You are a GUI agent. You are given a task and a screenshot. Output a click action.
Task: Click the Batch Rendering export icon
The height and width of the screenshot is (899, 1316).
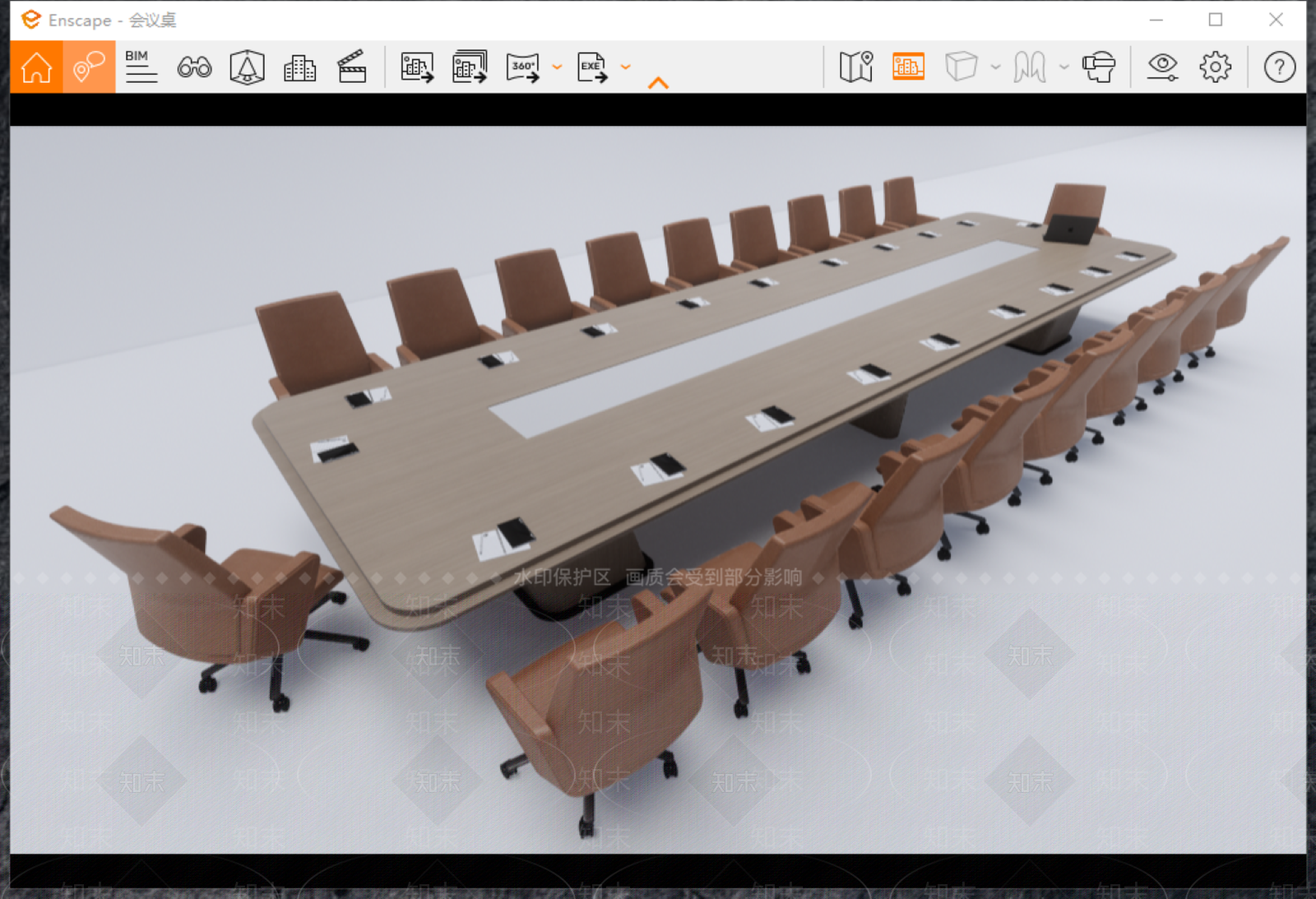tap(470, 67)
